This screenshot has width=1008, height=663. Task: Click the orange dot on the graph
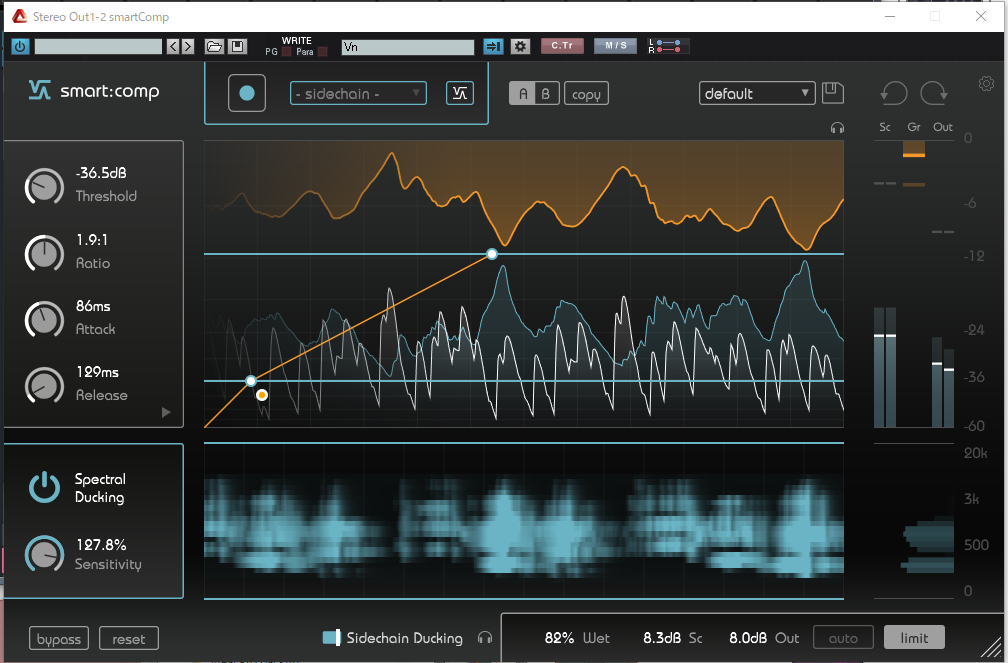coord(262,395)
